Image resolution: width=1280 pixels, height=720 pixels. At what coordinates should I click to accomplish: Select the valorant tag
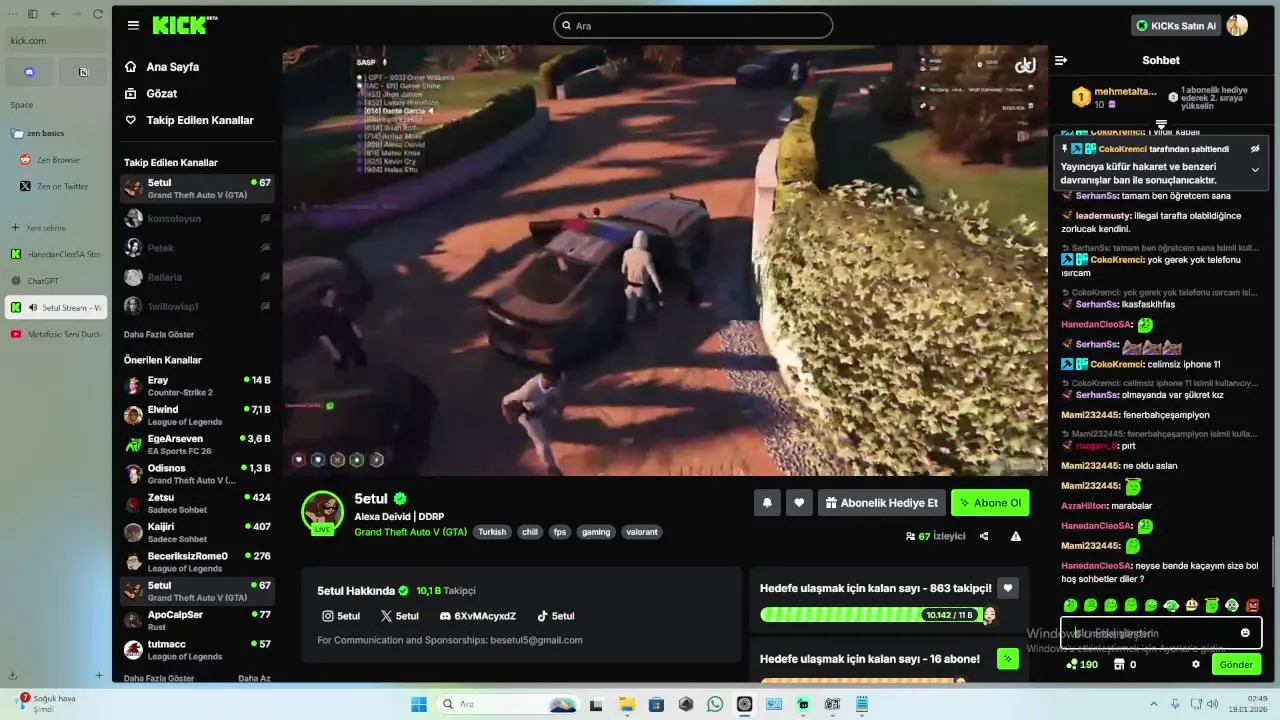point(642,532)
